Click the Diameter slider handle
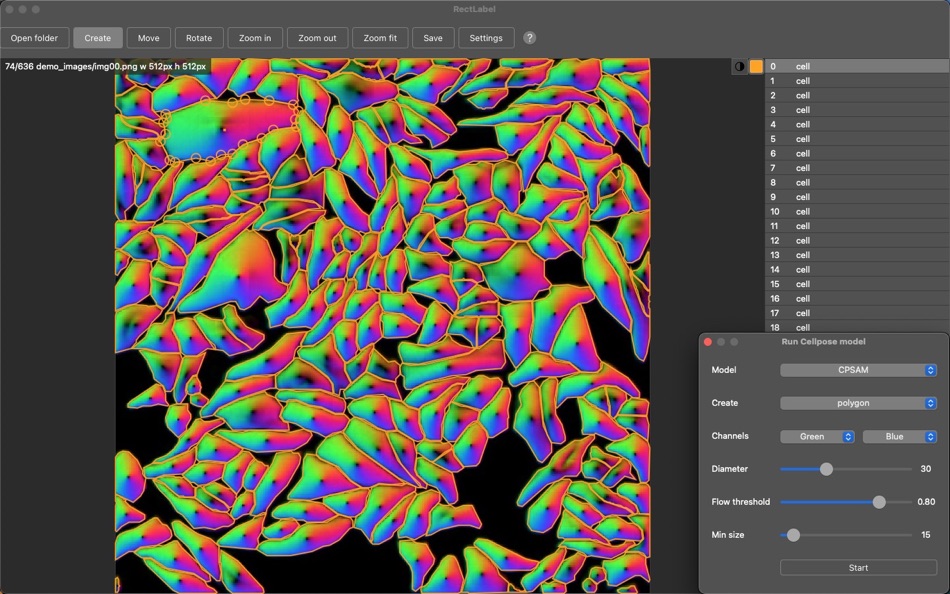Viewport: 950px width, 594px height. 826,469
